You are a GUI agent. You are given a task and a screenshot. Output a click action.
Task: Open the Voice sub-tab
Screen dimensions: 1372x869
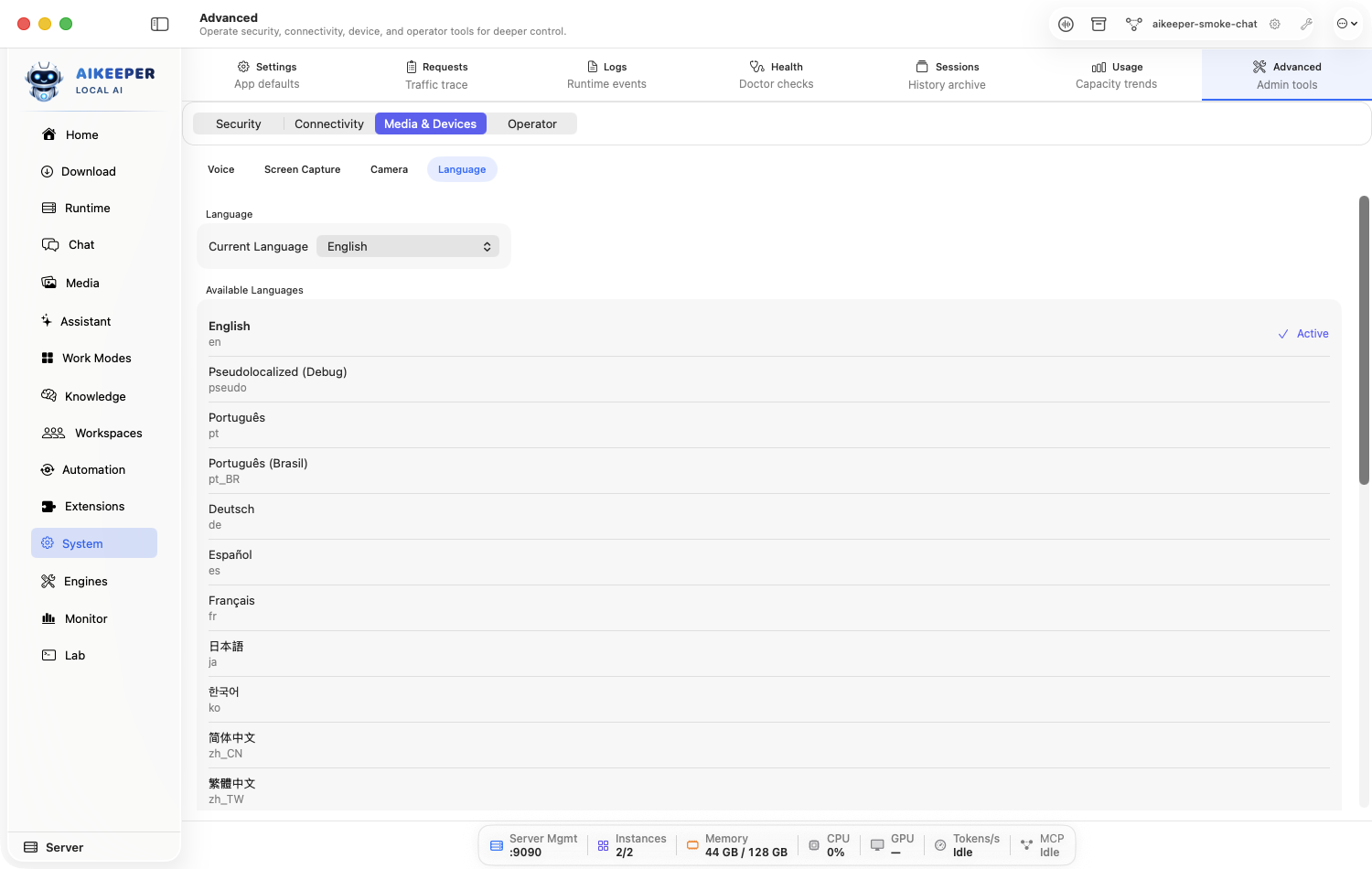[x=221, y=169]
